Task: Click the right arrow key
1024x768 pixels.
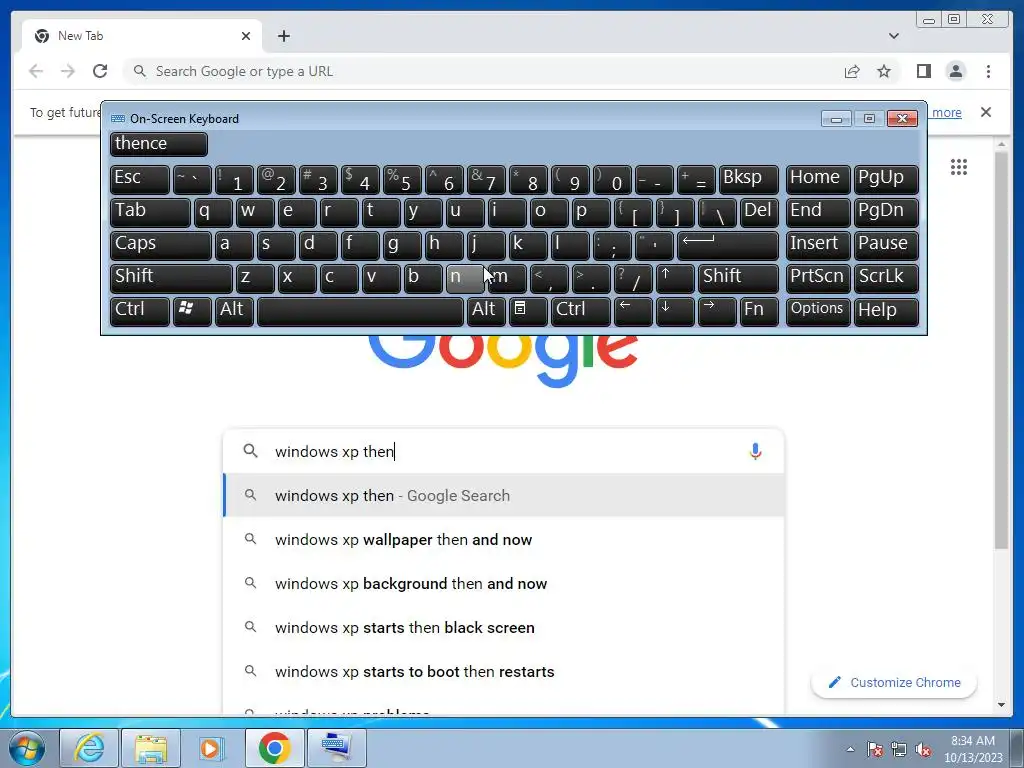Action: (x=716, y=311)
